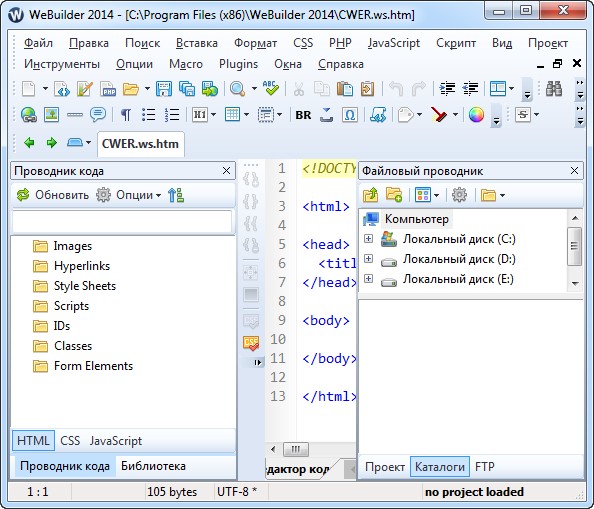Insert a hyperlink with the globe icon
The height and width of the screenshot is (509, 594).
coord(29,114)
